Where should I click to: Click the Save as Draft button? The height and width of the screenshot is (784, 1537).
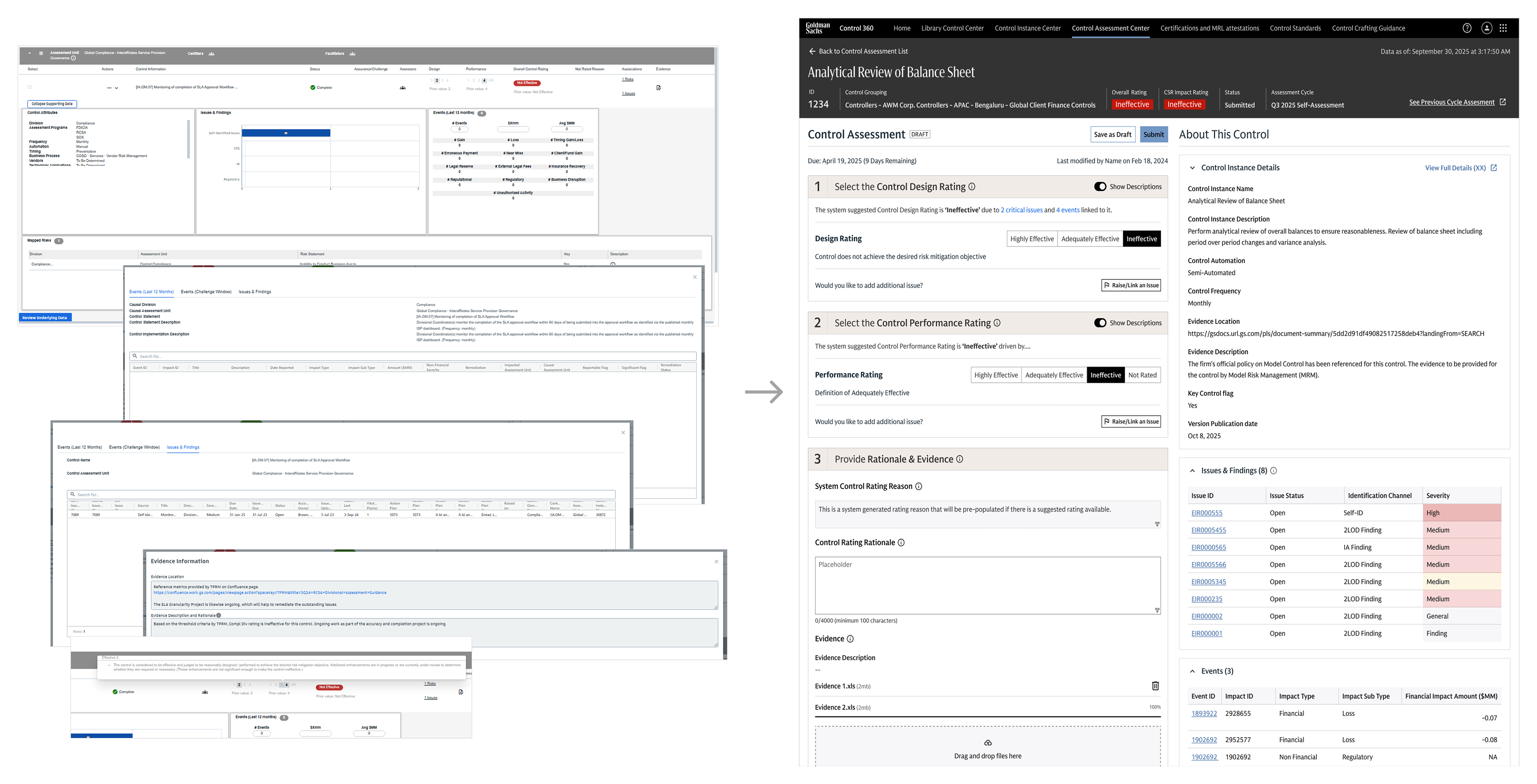[x=1112, y=134]
